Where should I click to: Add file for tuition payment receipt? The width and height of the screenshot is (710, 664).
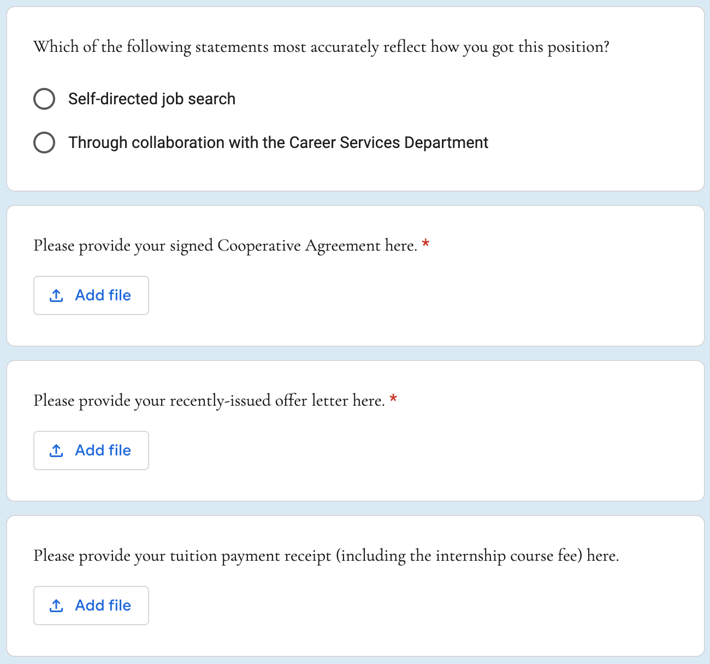[x=91, y=605]
